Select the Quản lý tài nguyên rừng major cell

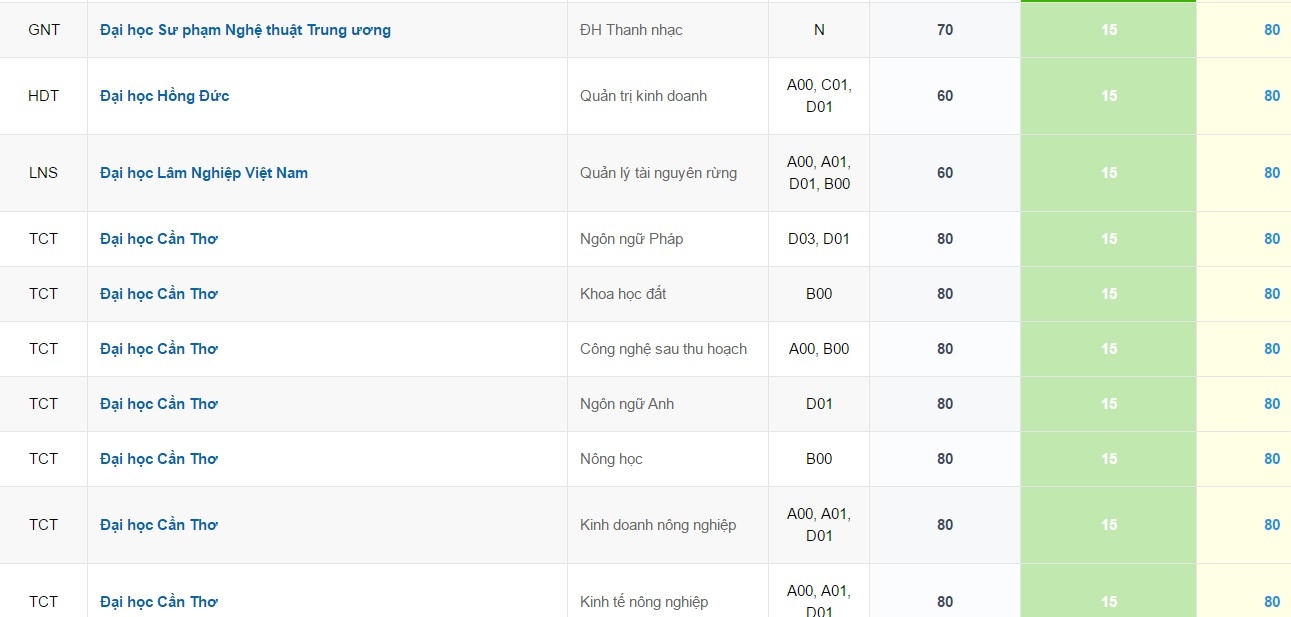click(658, 173)
